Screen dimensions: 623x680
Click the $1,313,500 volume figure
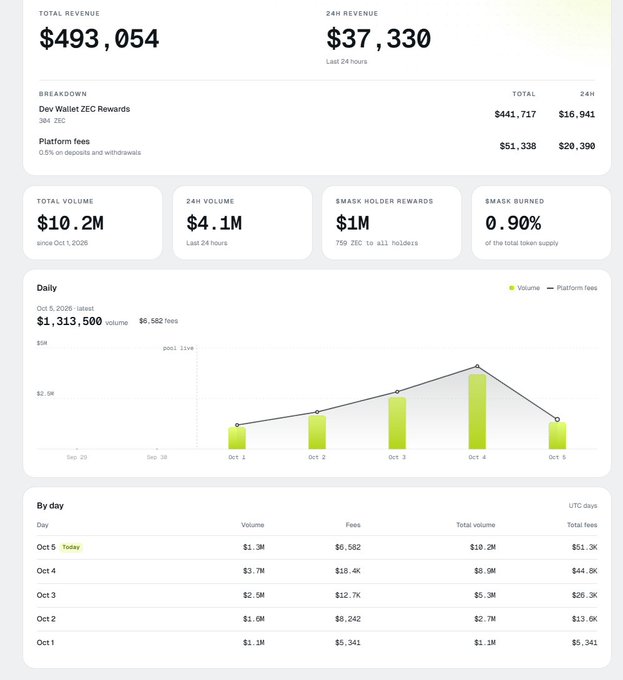click(x=69, y=321)
